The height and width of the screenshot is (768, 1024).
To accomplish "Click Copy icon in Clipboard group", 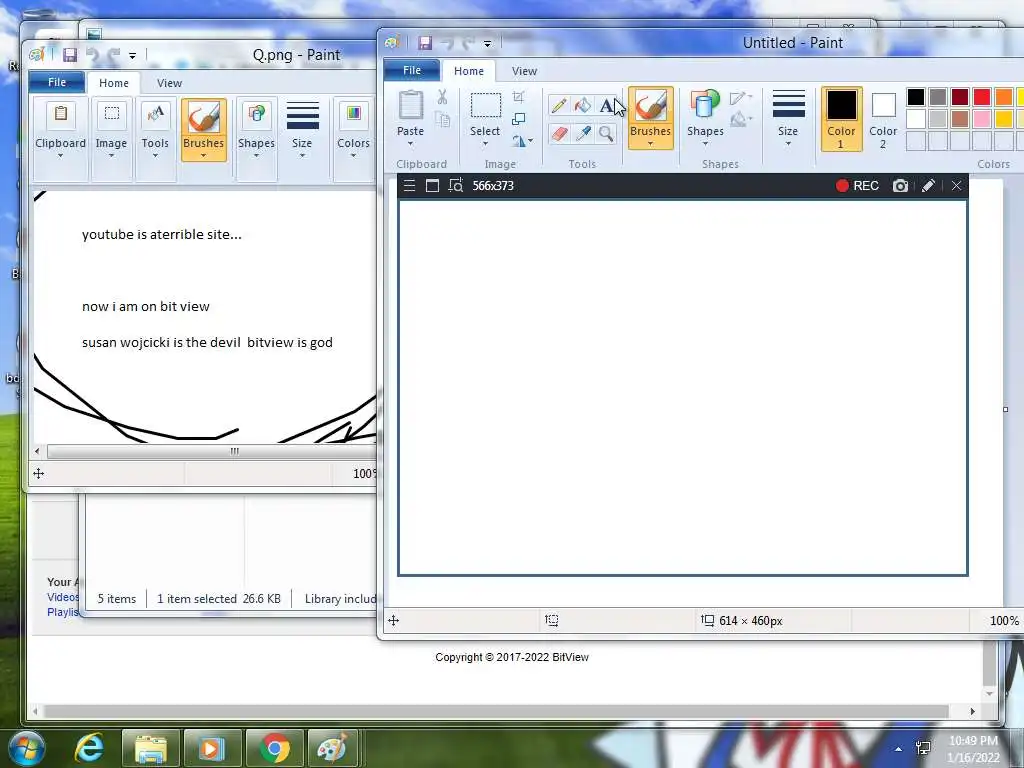I will click(442, 120).
